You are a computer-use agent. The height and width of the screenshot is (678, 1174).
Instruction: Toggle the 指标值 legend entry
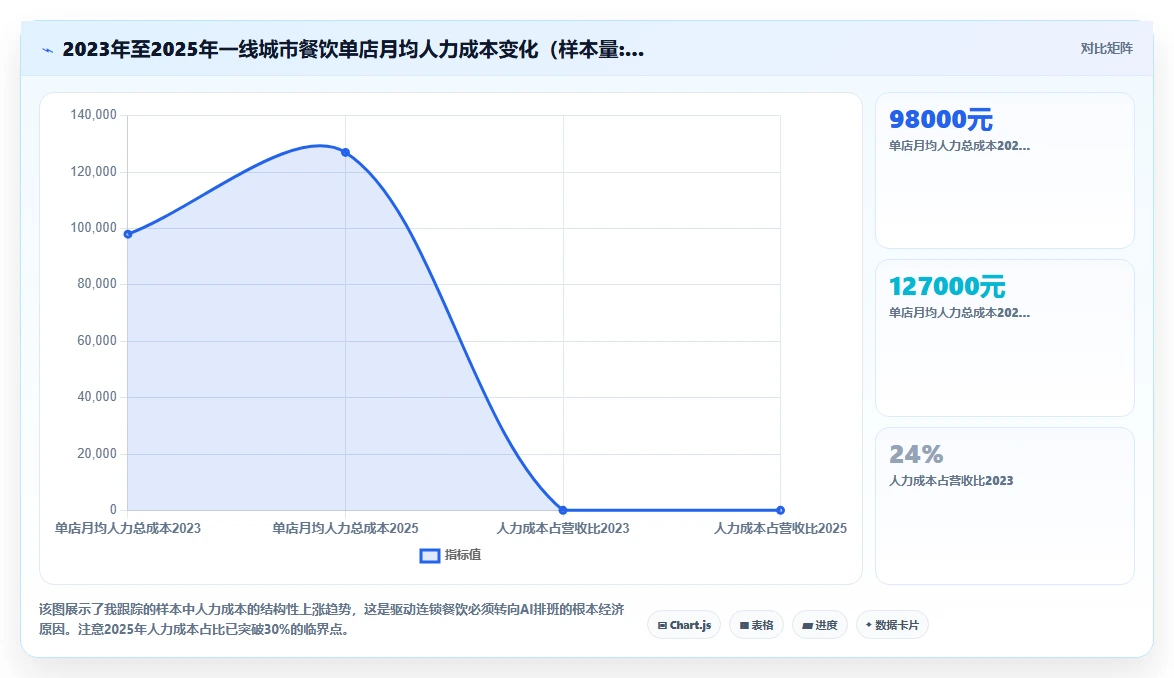451,555
